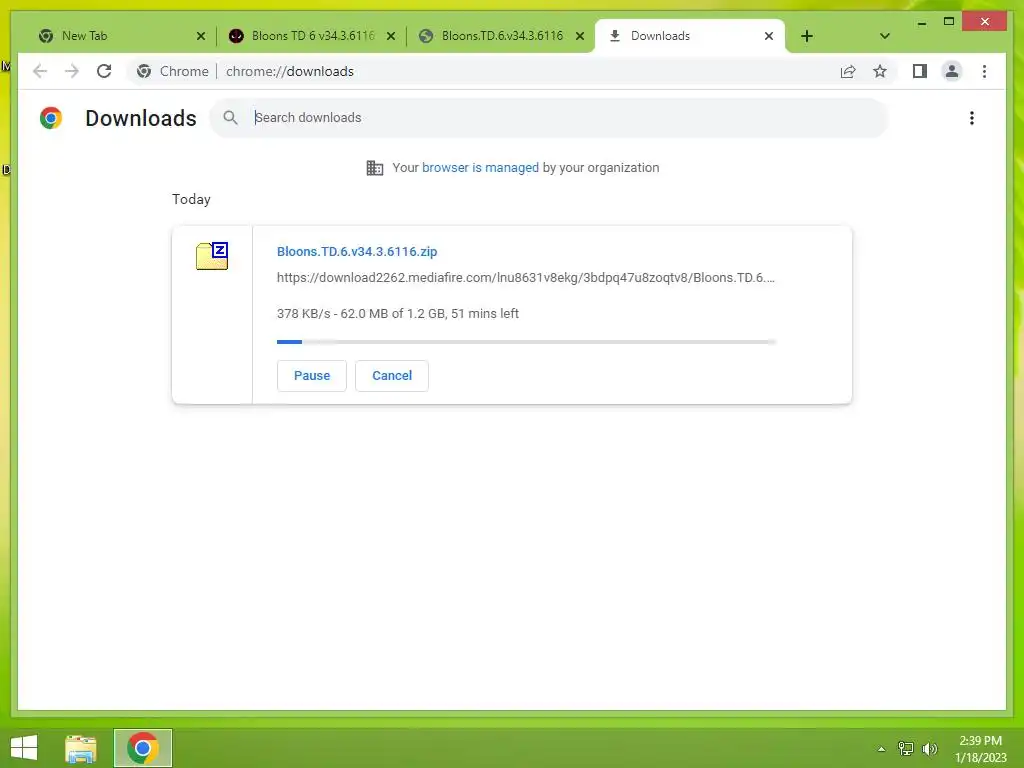Close the New Tab tab
The image size is (1024, 768).
[x=200, y=36]
